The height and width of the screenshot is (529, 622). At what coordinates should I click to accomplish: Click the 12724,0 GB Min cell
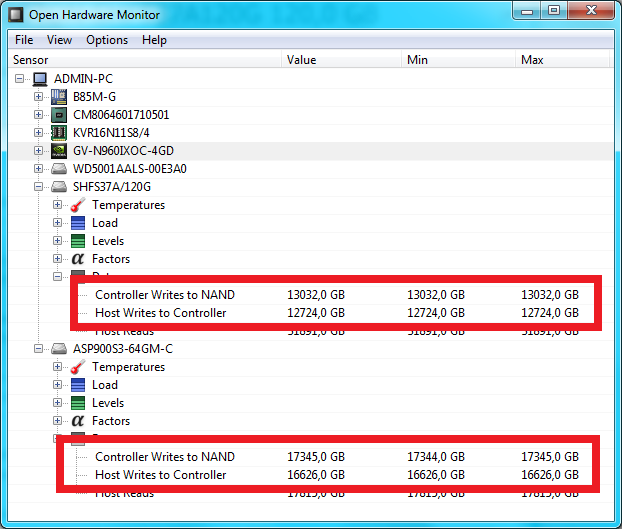pyautogui.click(x=436, y=313)
